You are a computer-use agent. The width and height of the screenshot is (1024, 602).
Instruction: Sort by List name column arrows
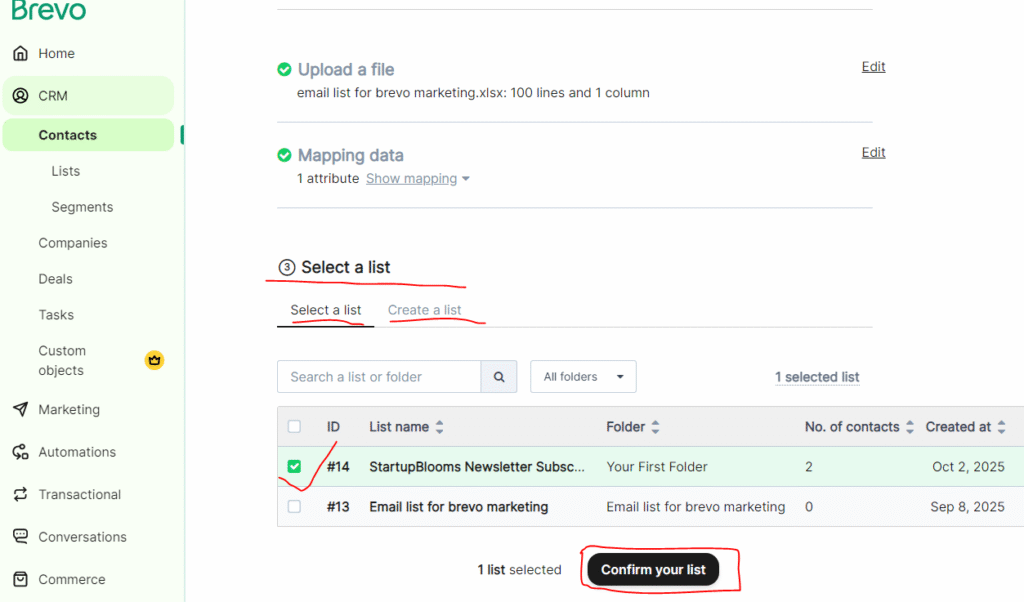click(x=439, y=427)
